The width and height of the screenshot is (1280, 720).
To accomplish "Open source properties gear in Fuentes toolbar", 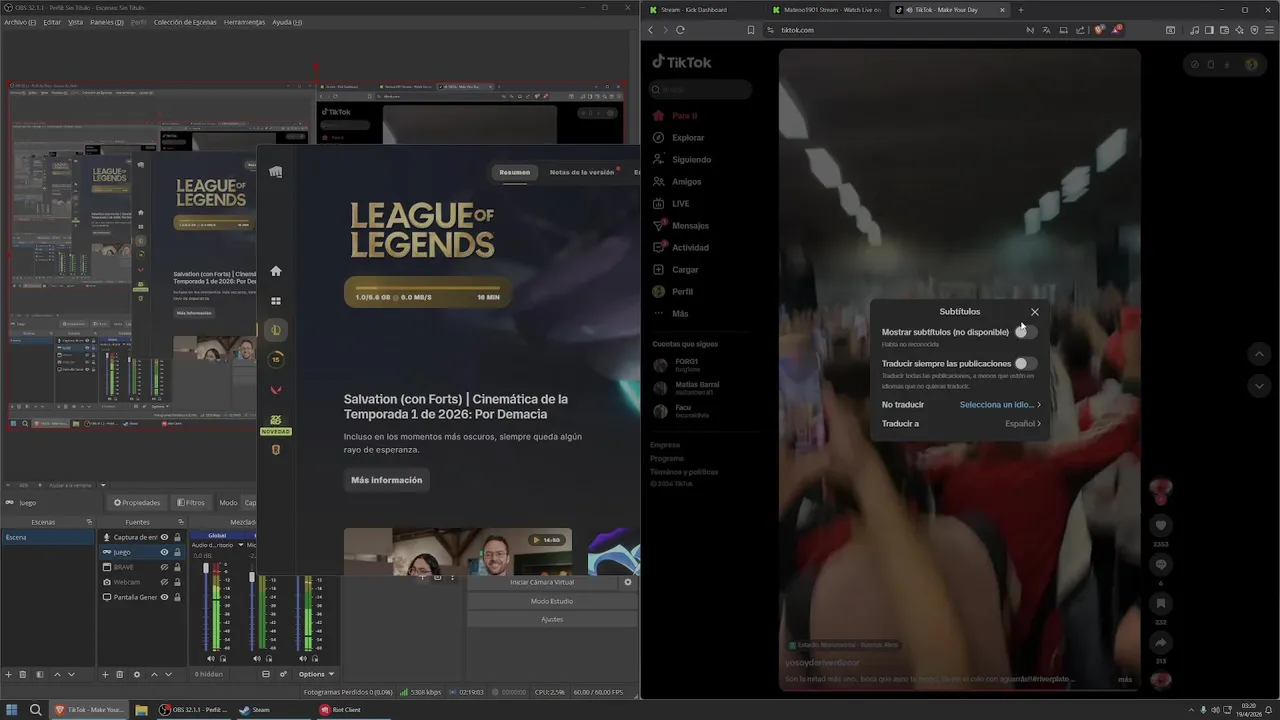I will (x=137, y=674).
